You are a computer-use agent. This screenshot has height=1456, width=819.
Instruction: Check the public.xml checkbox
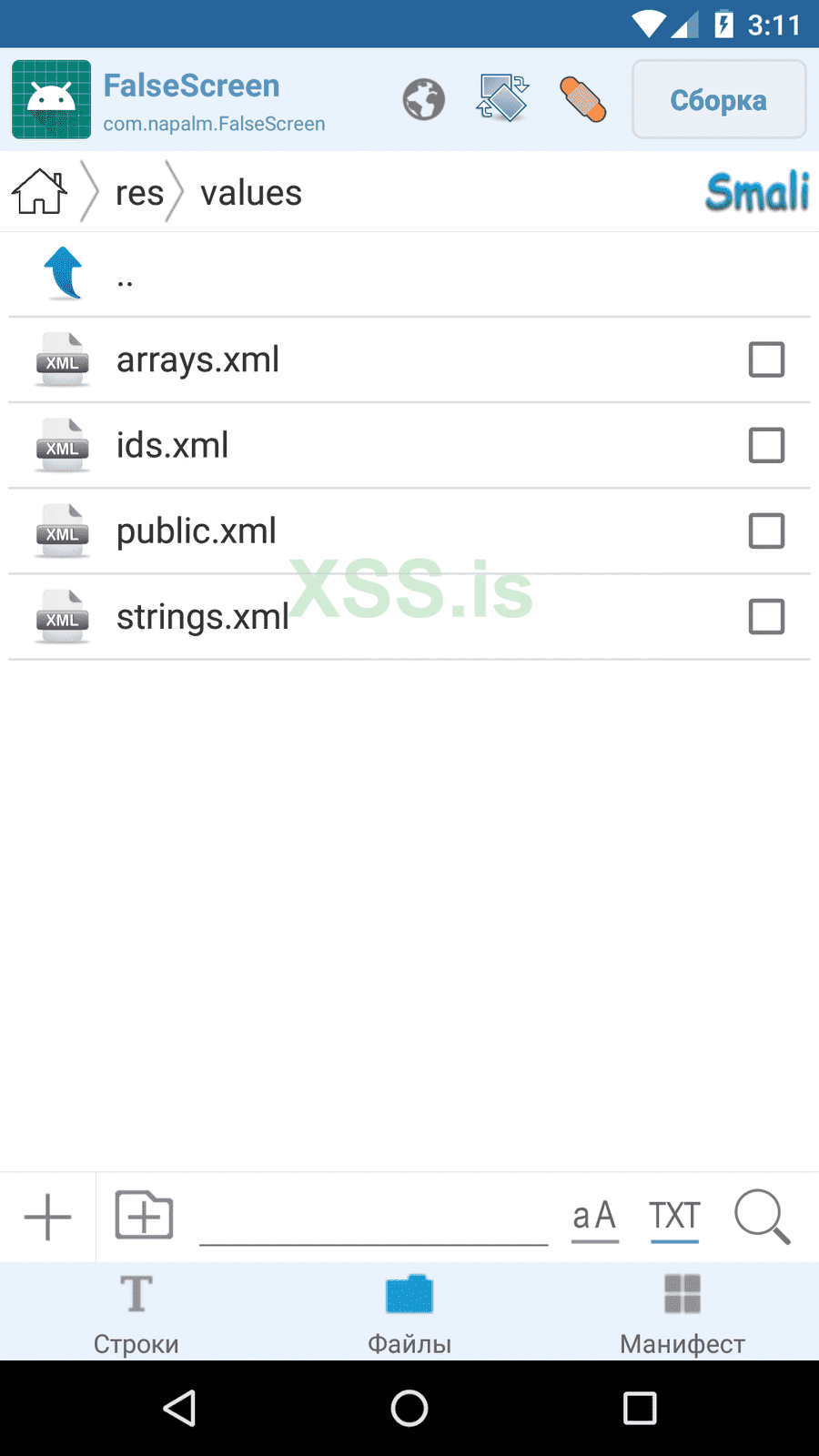766,531
